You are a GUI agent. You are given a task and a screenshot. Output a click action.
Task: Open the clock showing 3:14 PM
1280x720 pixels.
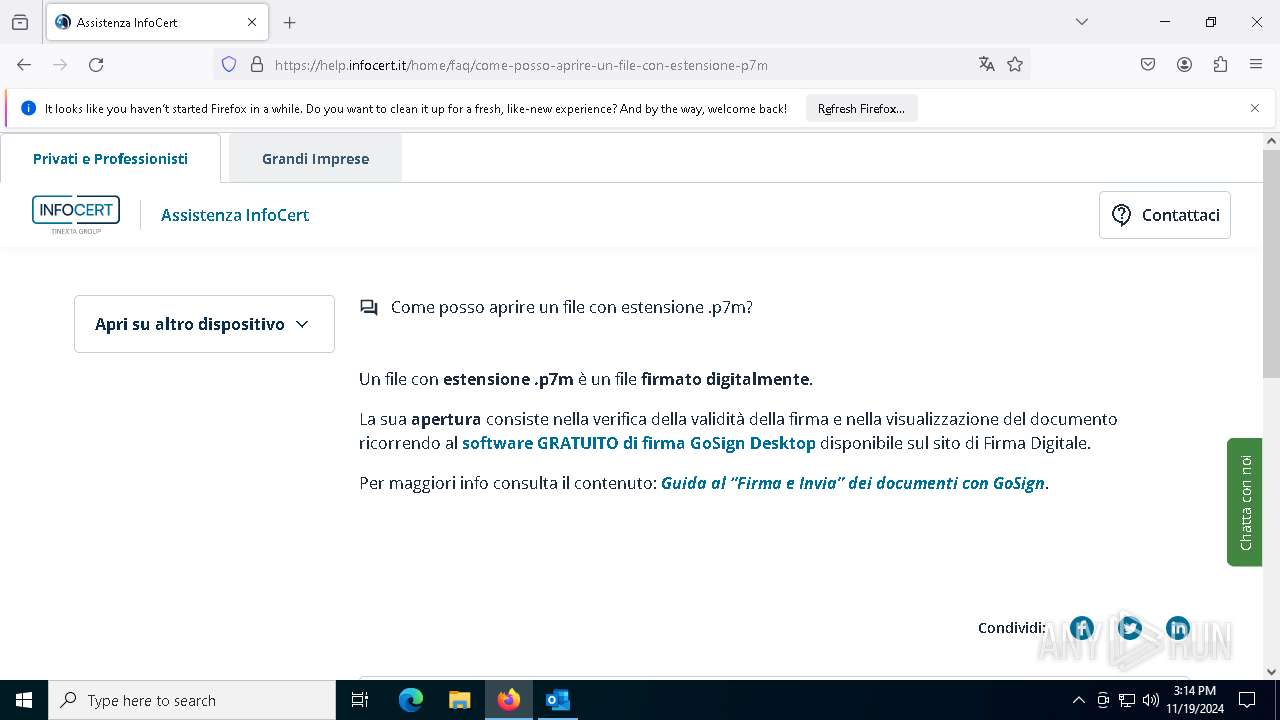pos(1195,700)
